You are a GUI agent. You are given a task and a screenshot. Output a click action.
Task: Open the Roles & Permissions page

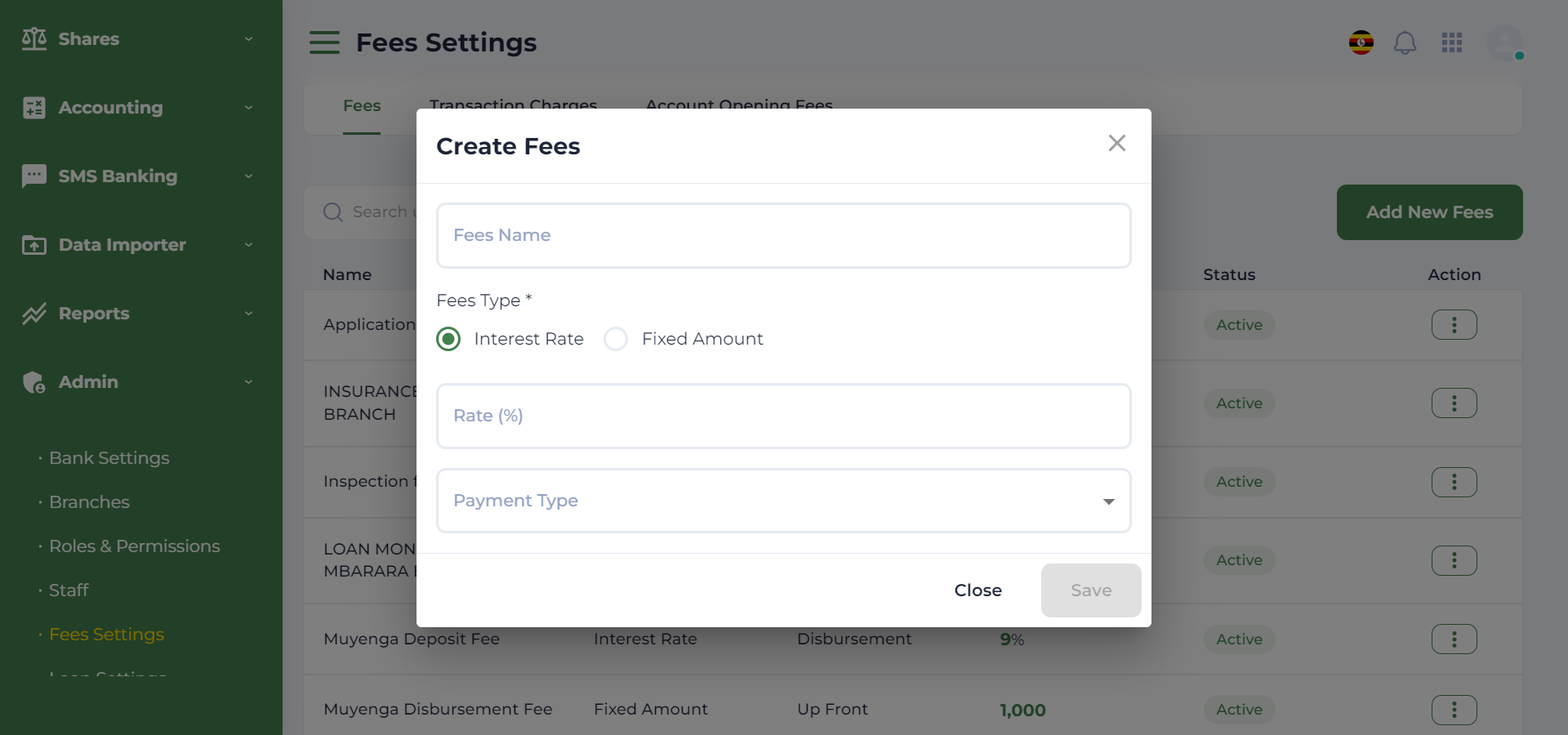coord(134,546)
